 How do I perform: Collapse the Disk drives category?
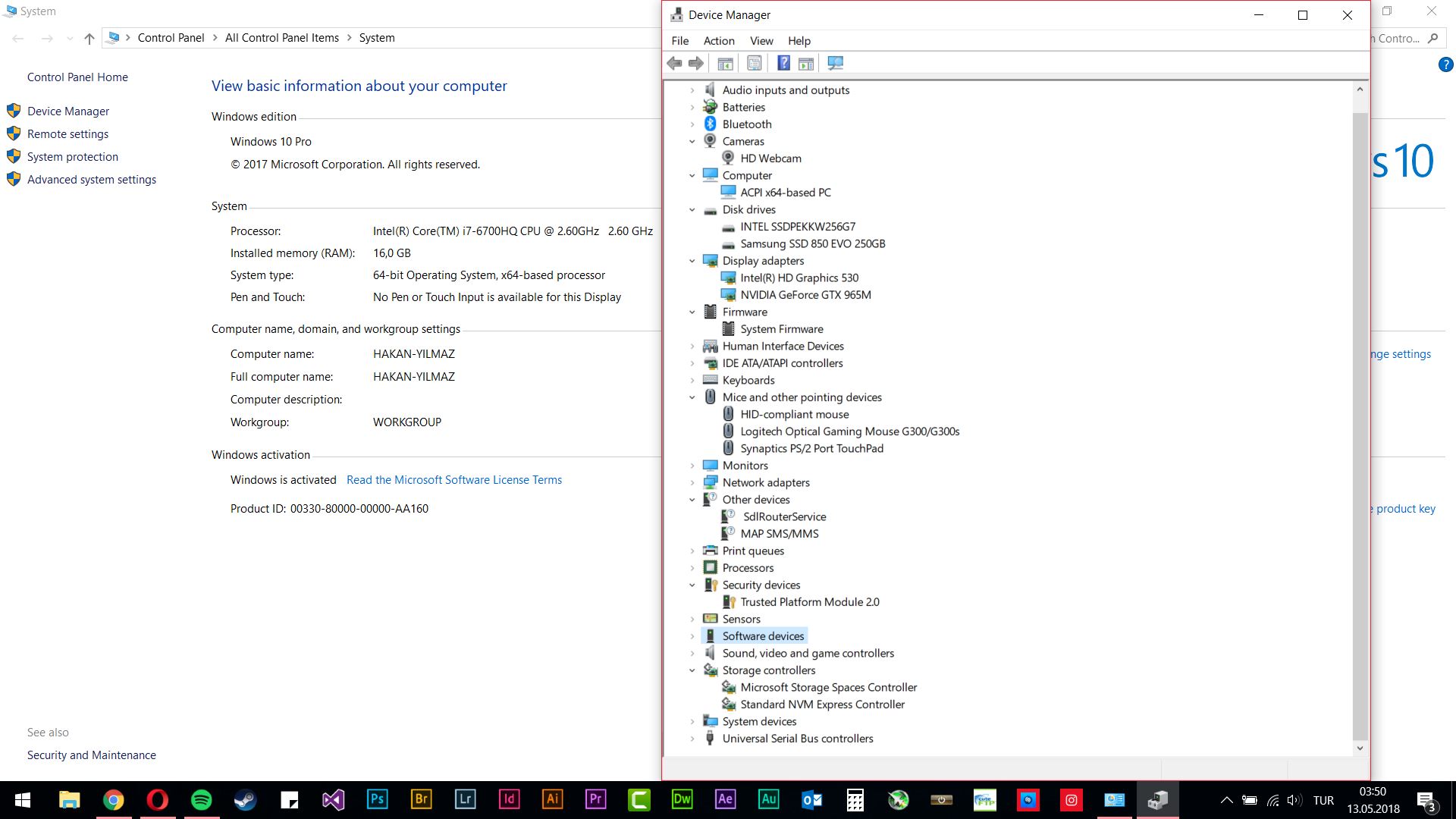pos(692,210)
